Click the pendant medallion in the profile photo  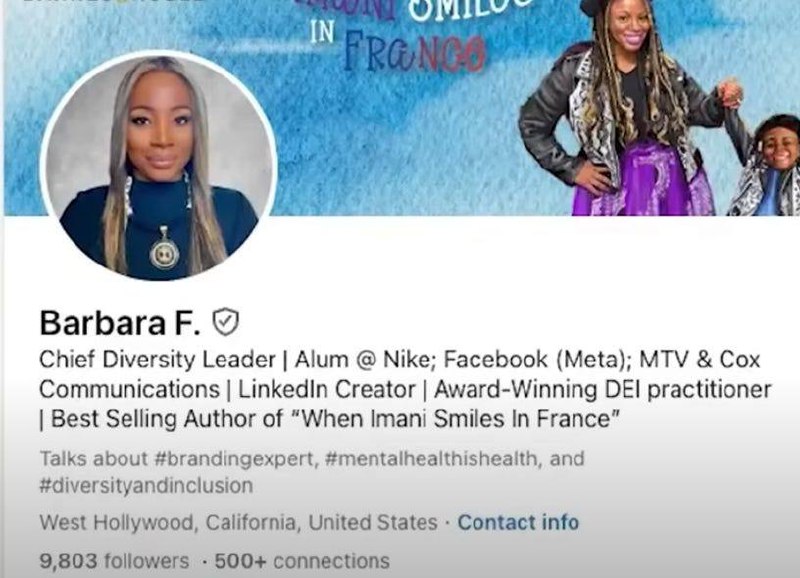click(164, 250)
